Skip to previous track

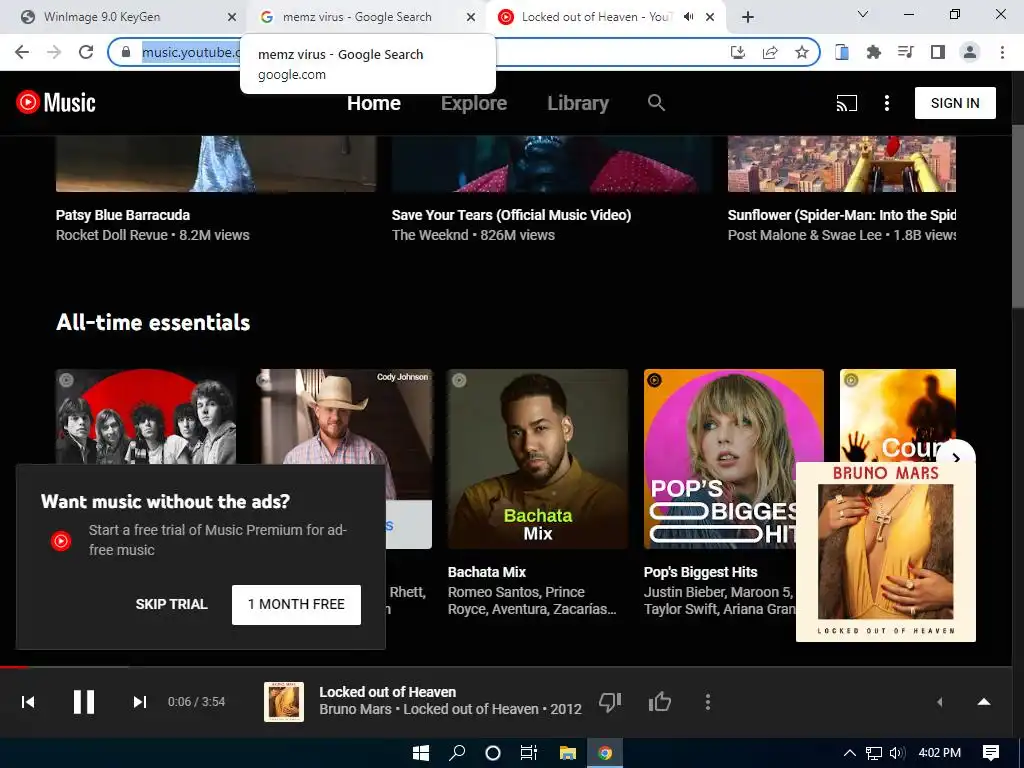[x=28, y=702]
